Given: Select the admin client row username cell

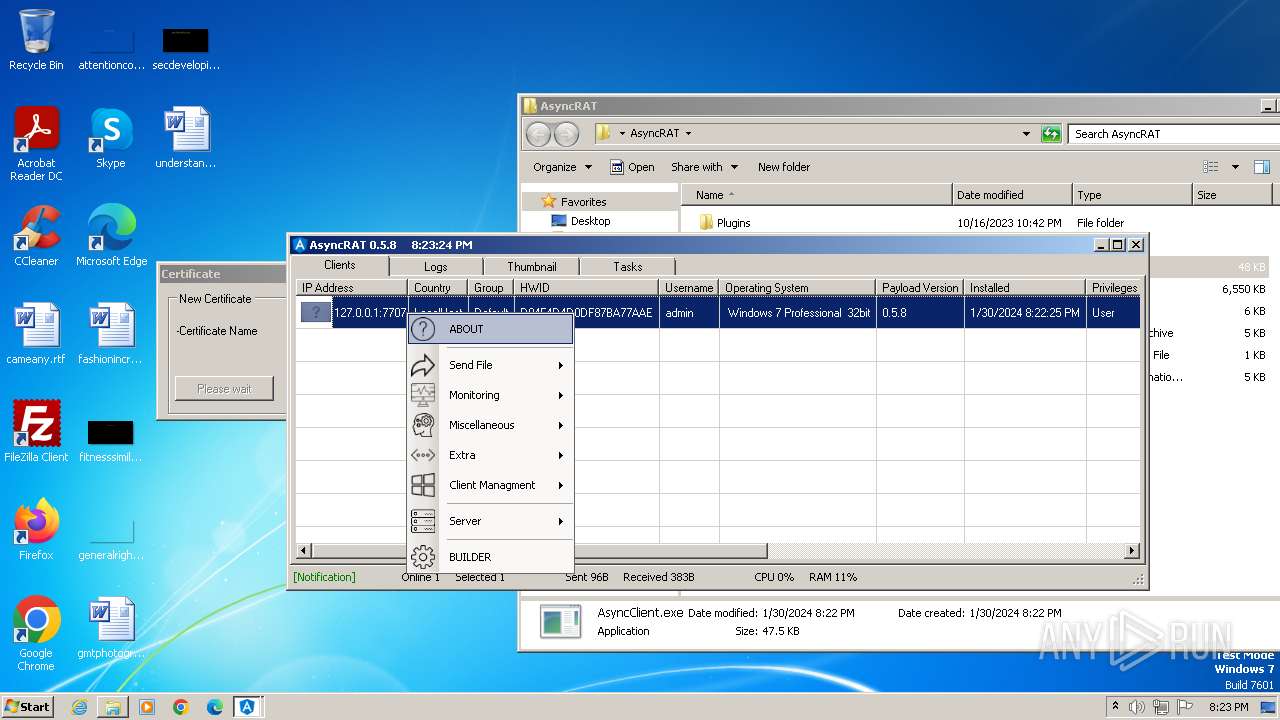Looking at the screenshot, I should [689, 313].
